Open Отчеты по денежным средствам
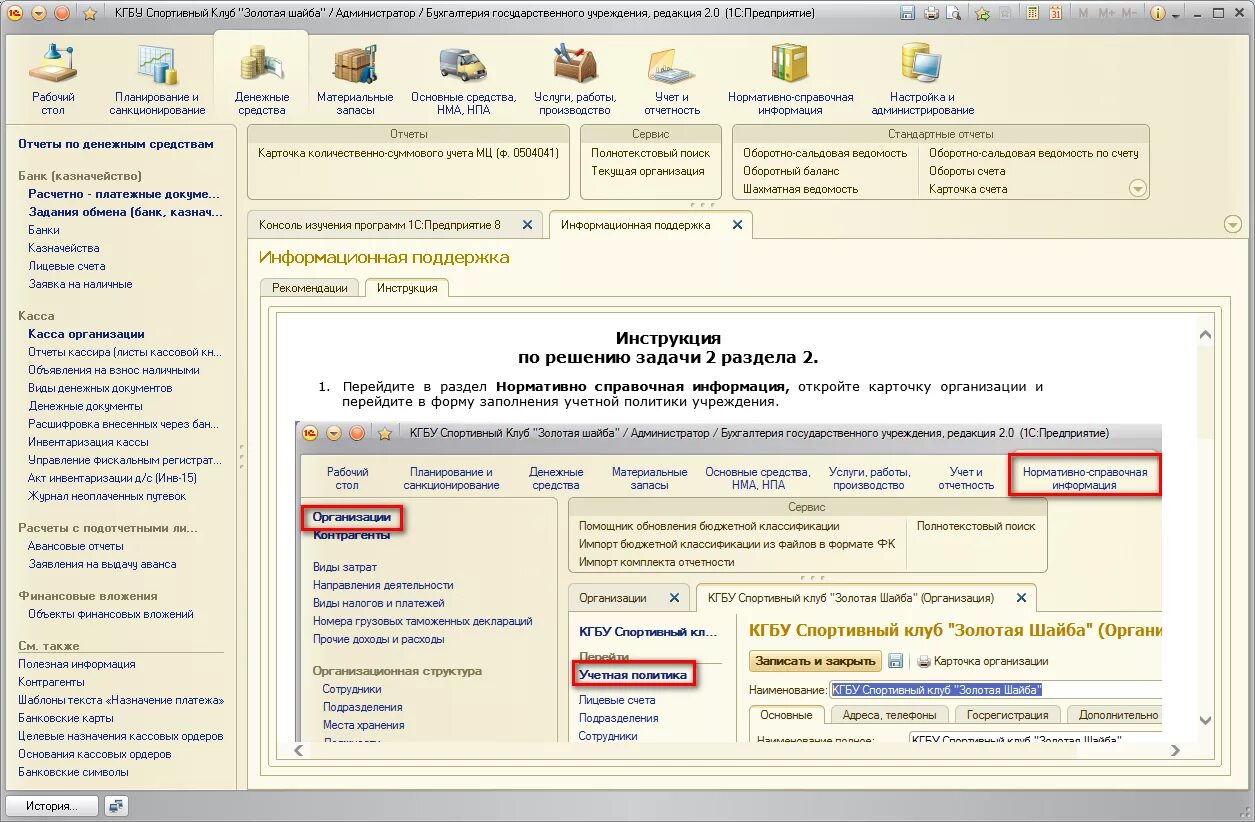 [x=116, y=144]
